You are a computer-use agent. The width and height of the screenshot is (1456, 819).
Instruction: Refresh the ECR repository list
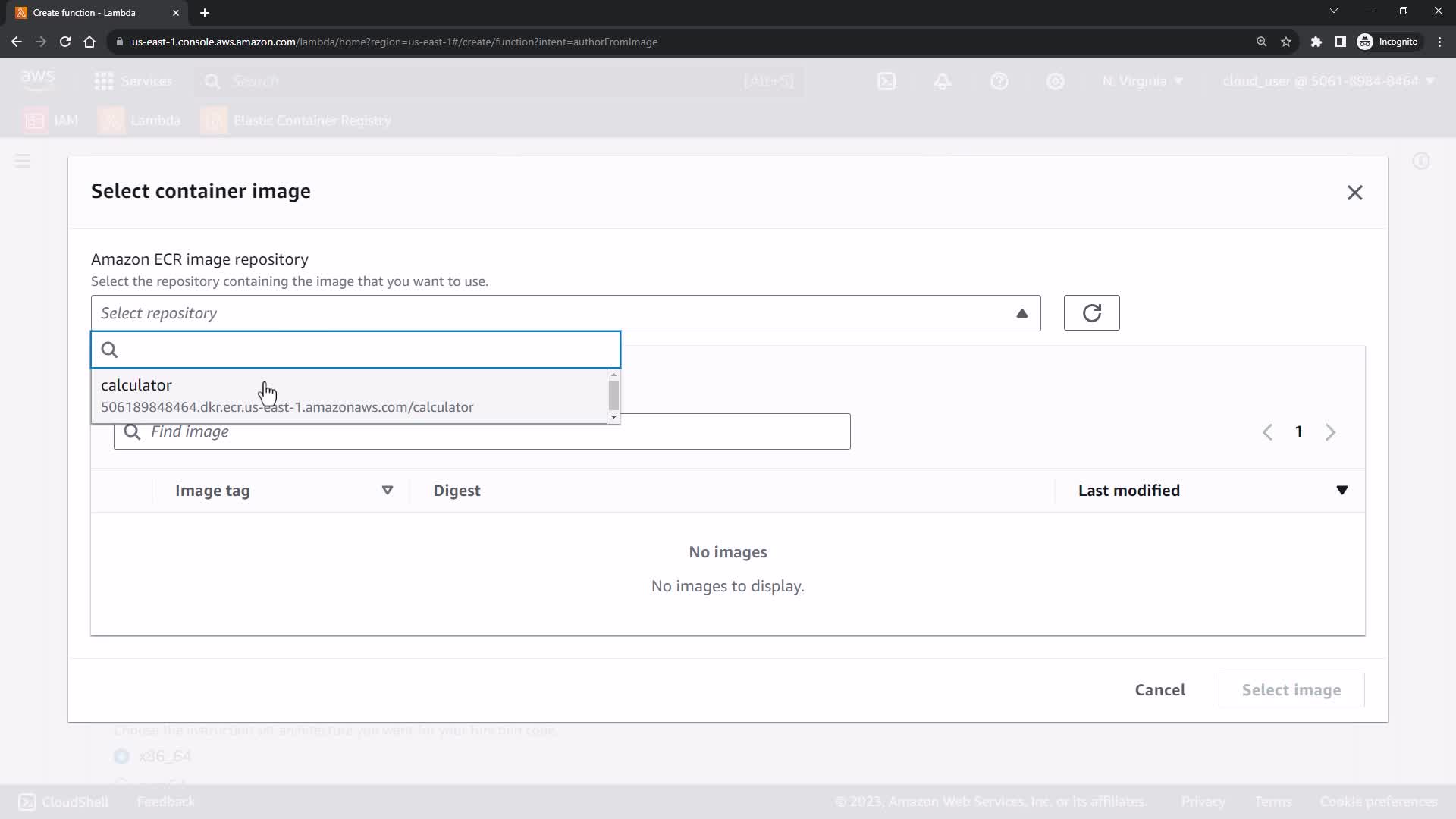point(1091,313)
